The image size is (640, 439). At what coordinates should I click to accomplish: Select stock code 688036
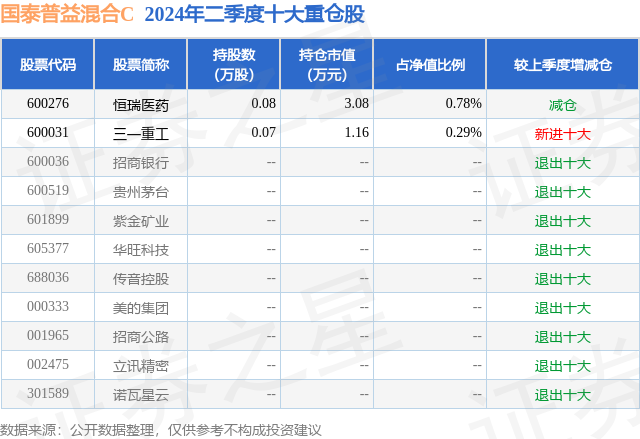(48, 277)
